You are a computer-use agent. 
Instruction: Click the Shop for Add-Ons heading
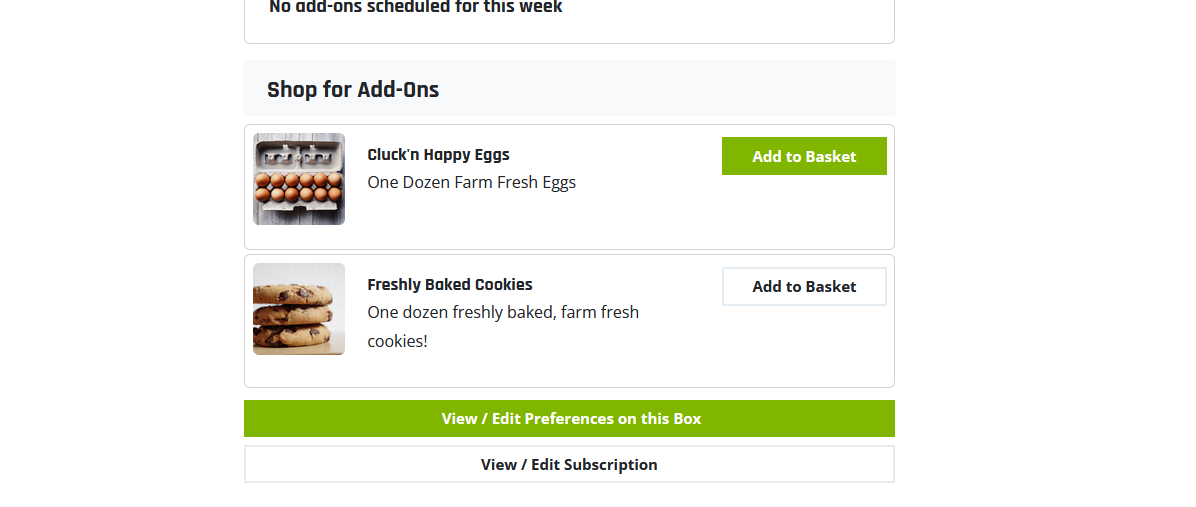pos(353,89)
